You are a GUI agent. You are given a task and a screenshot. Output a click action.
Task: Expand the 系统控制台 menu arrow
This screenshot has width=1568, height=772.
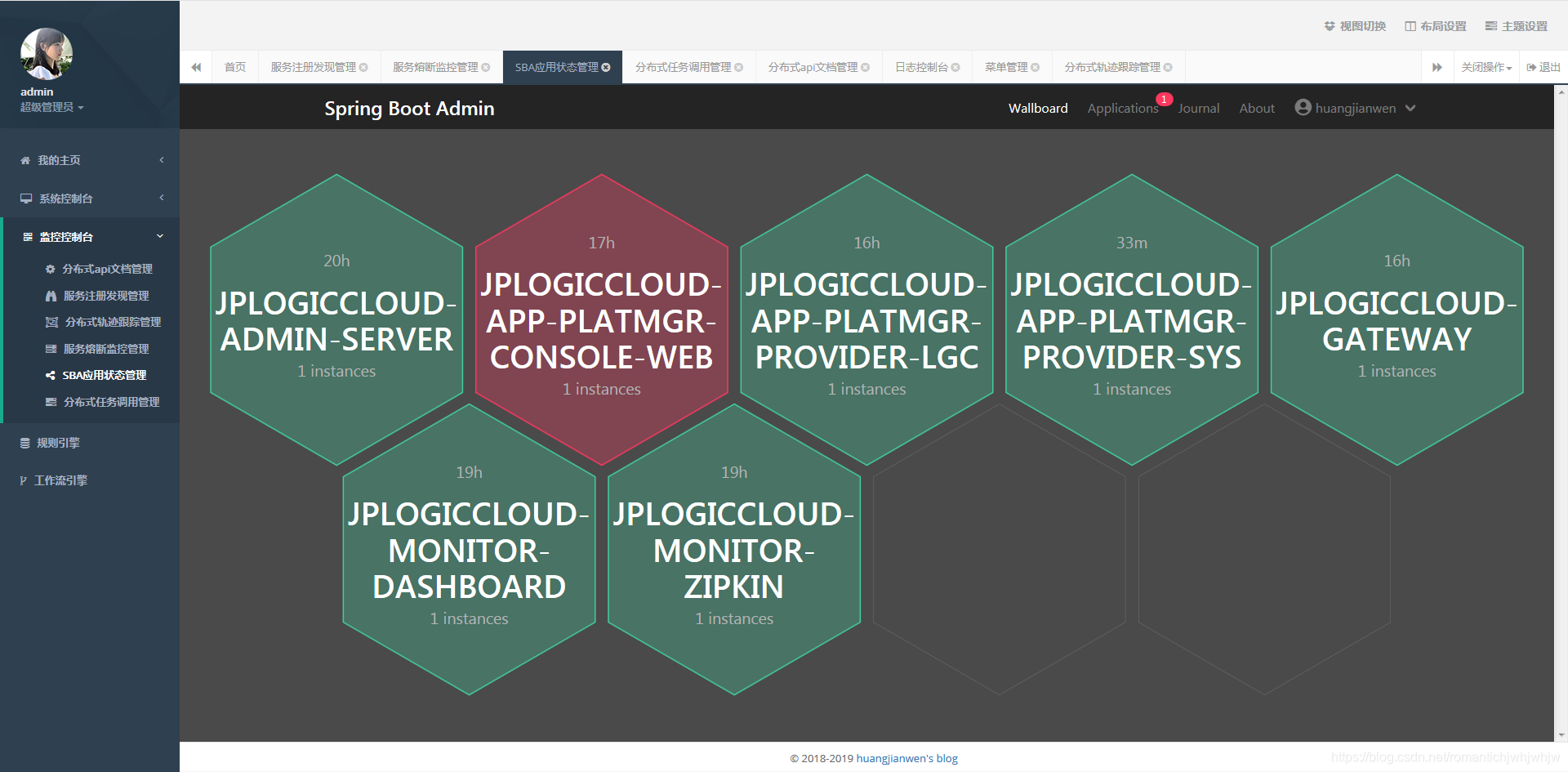tap(162, 198)
